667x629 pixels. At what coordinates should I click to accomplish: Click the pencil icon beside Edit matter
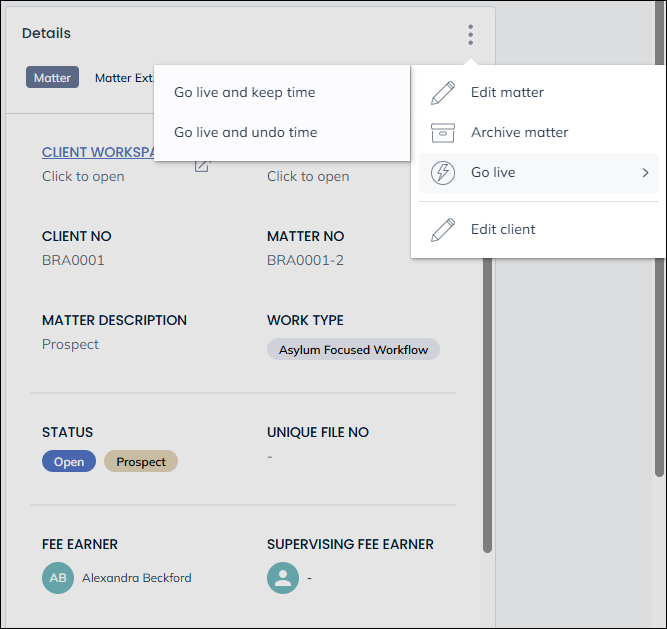(x=442, y=93)
